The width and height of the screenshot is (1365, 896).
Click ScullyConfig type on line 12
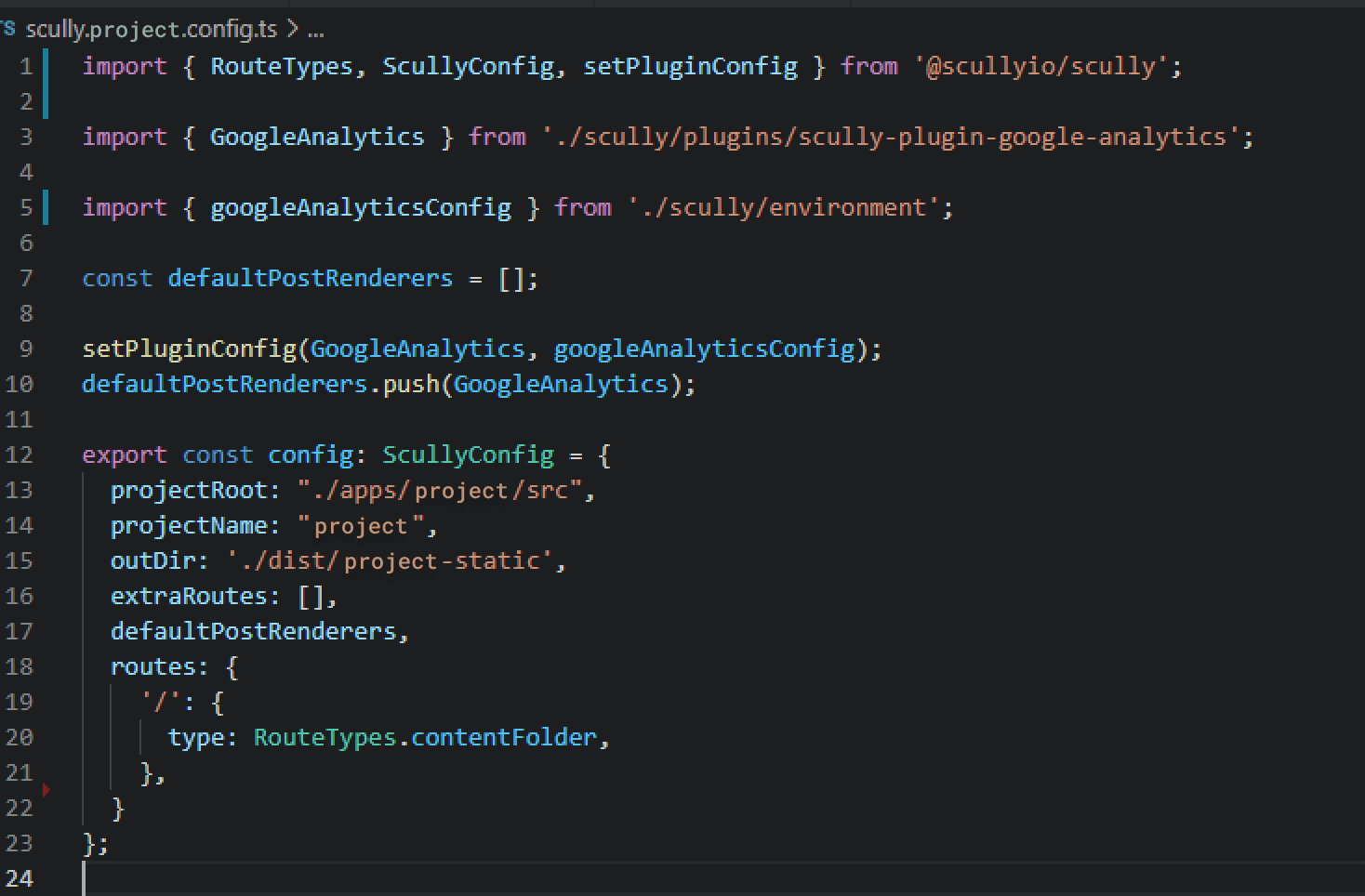pyautogui.click(x=468, y=455)
